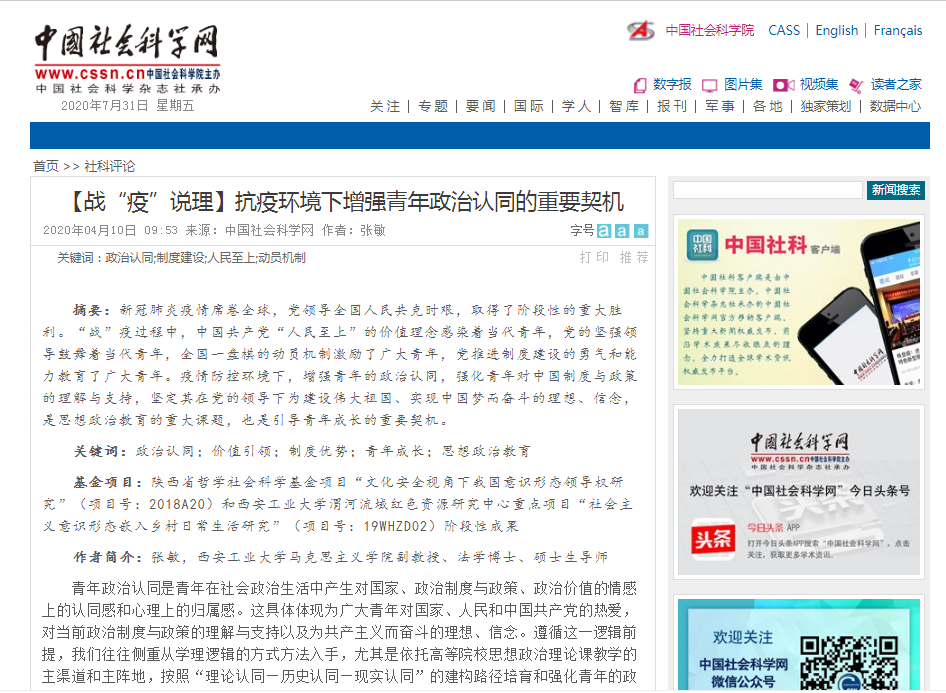Select the medium font size 'a' icon

point(622,231)
